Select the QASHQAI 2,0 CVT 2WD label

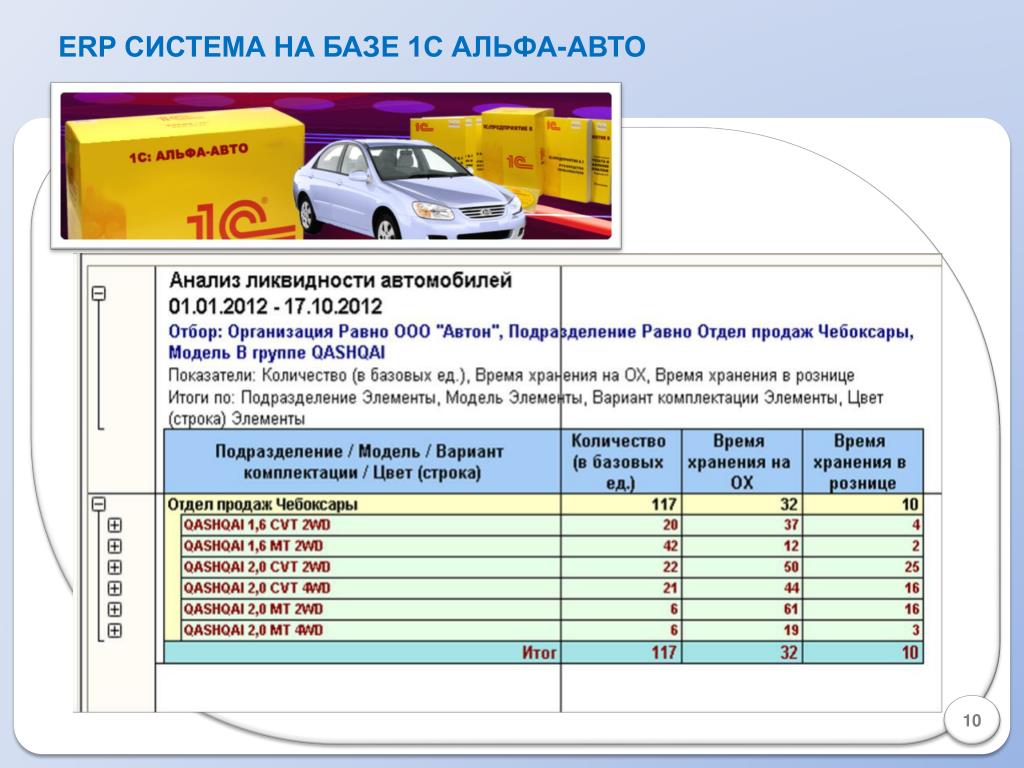click(257, 567)
